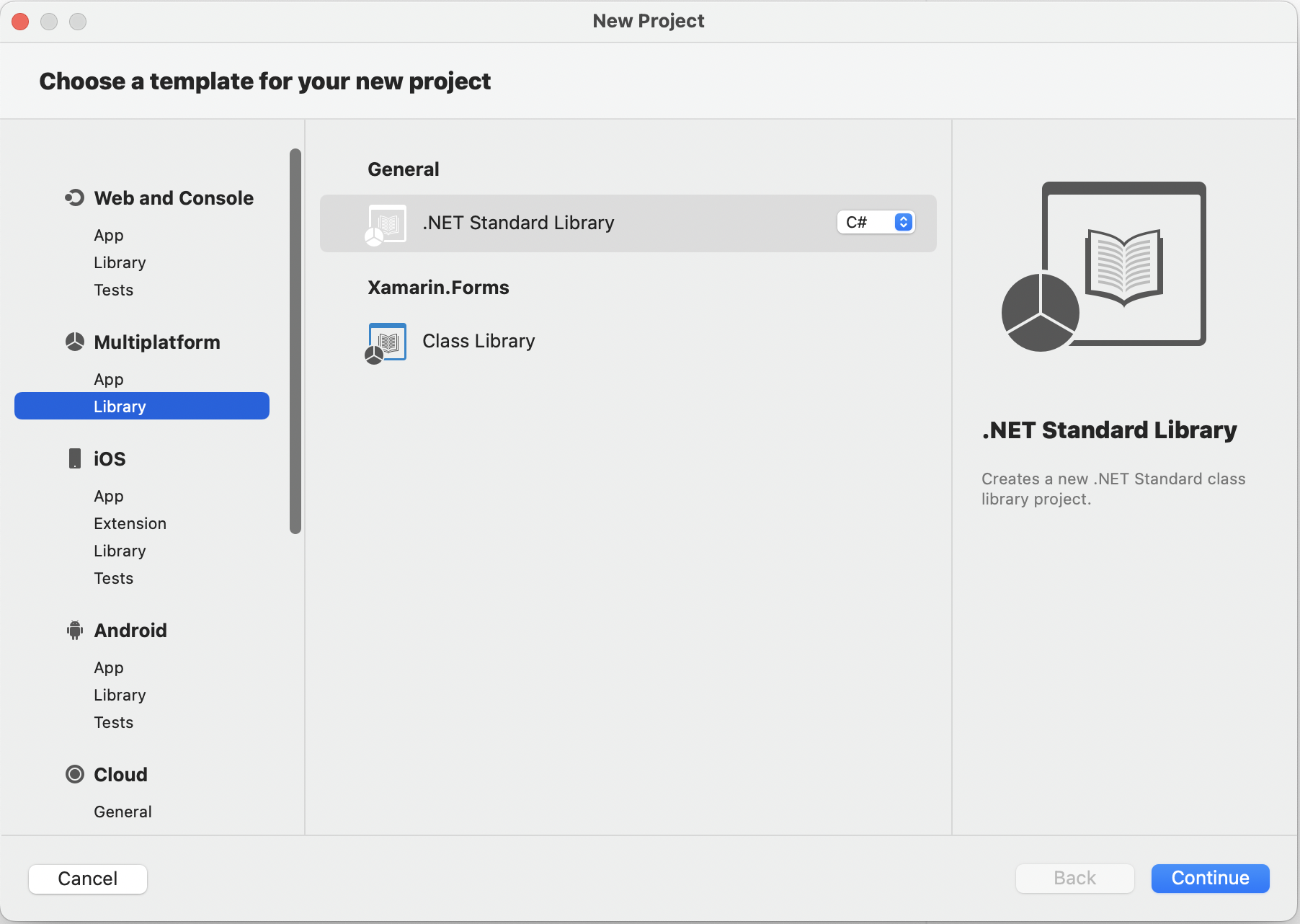Click the Back button

click(x=1075, y=878)
